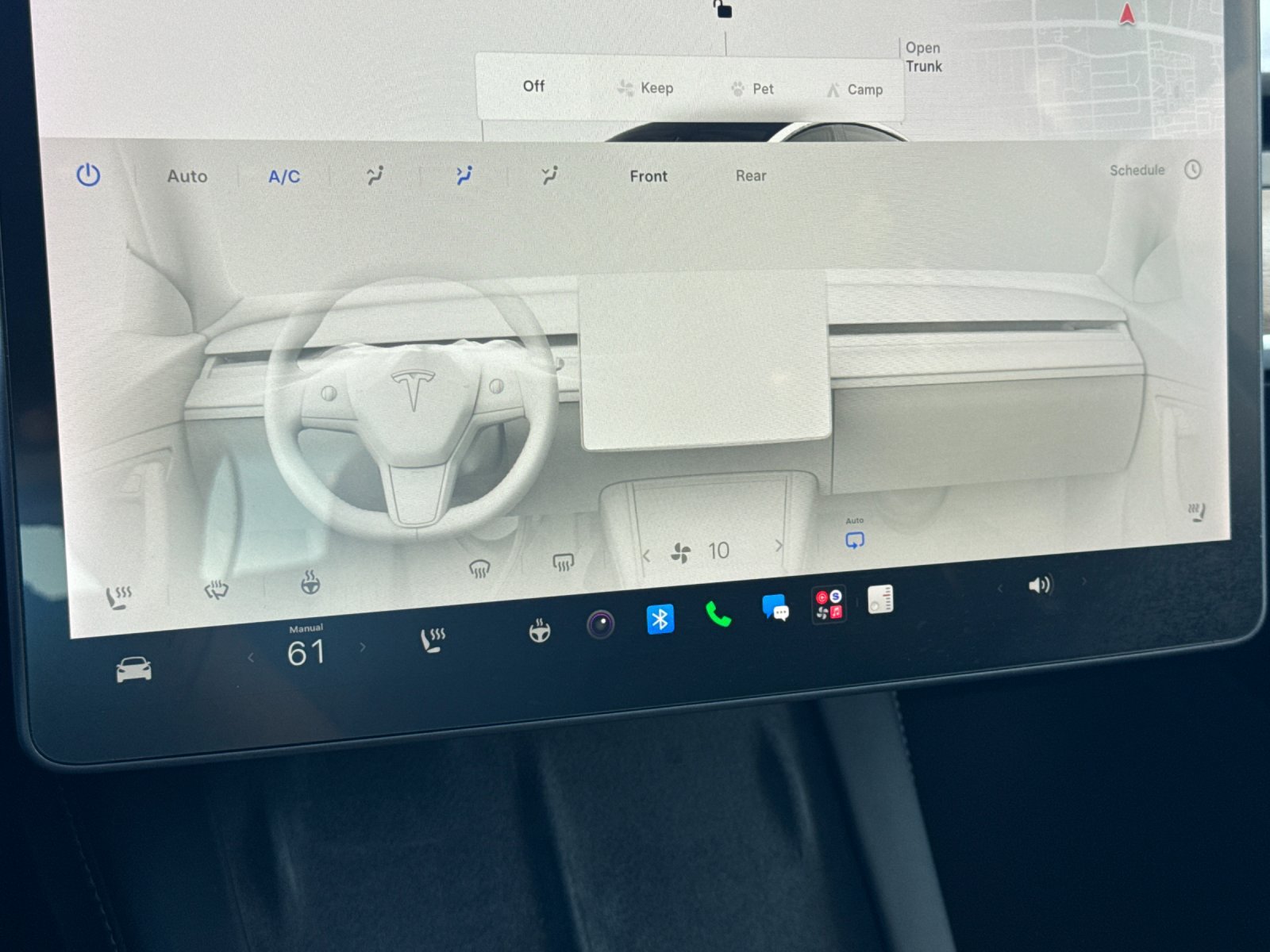Image resolution: width=1270 pixels, height=952 pixels.
Task: Toggle windshield-level airflow vent icon
Action: [x=375, y=175]
